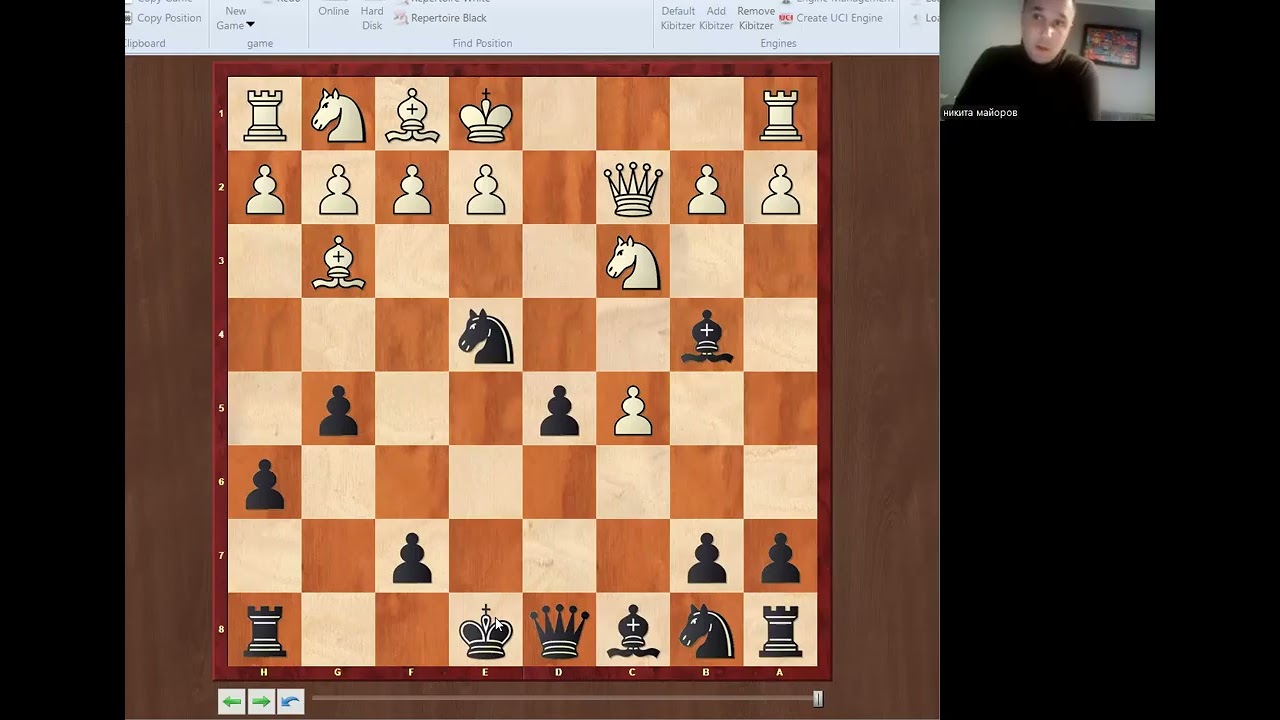Select the black pawn on f7

[412, 556]
